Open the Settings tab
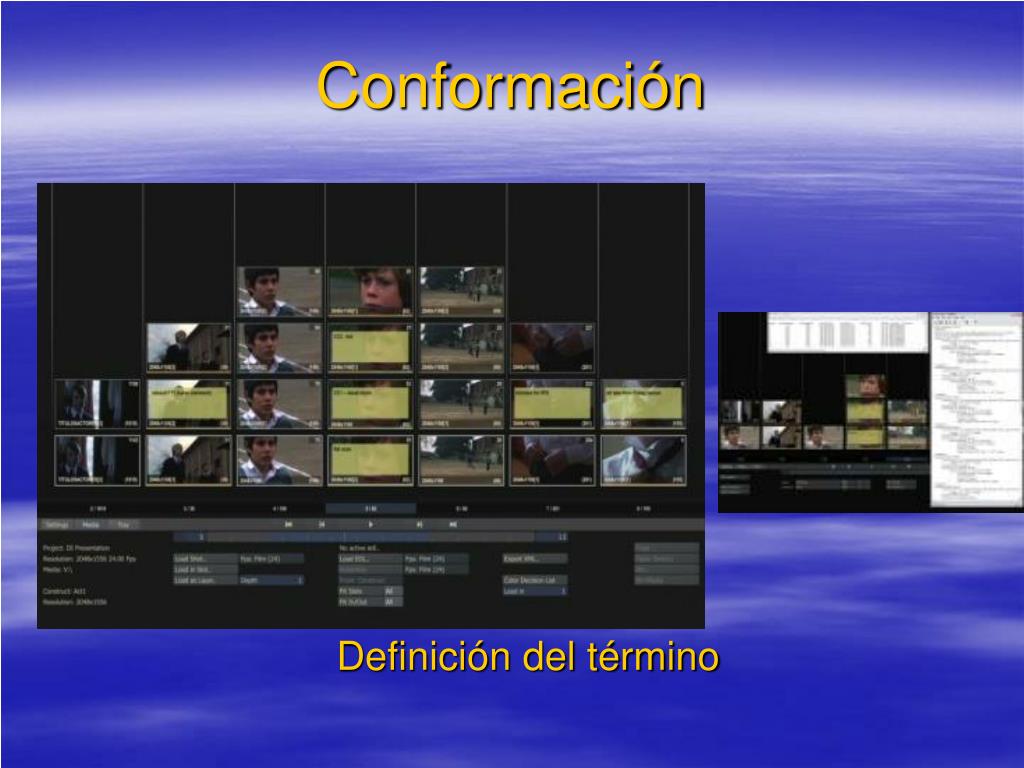Screen dimensions: 1024x768 coord(57,524)
